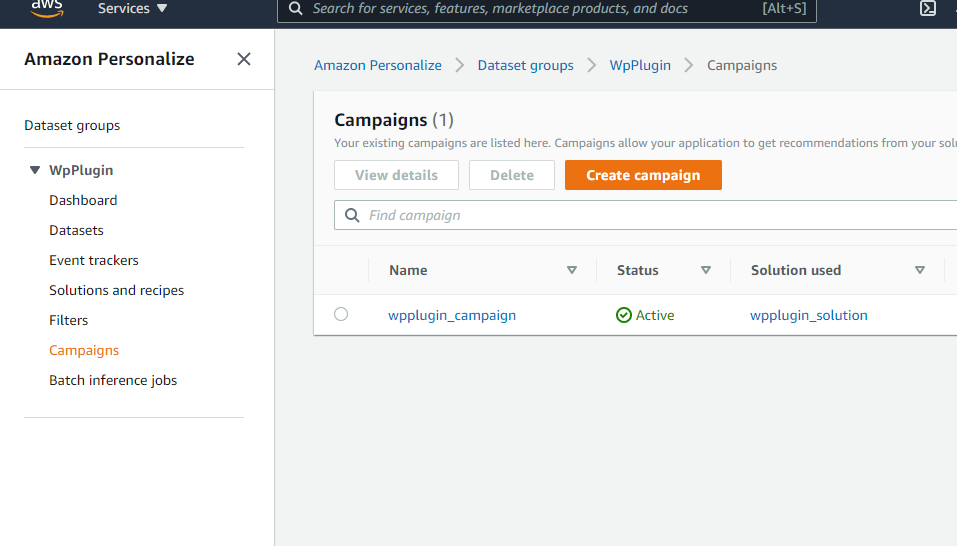The height and width of the screenshot is (546, 957).
Task: Open the Services dropdown menu
Action: coord(132,9)
